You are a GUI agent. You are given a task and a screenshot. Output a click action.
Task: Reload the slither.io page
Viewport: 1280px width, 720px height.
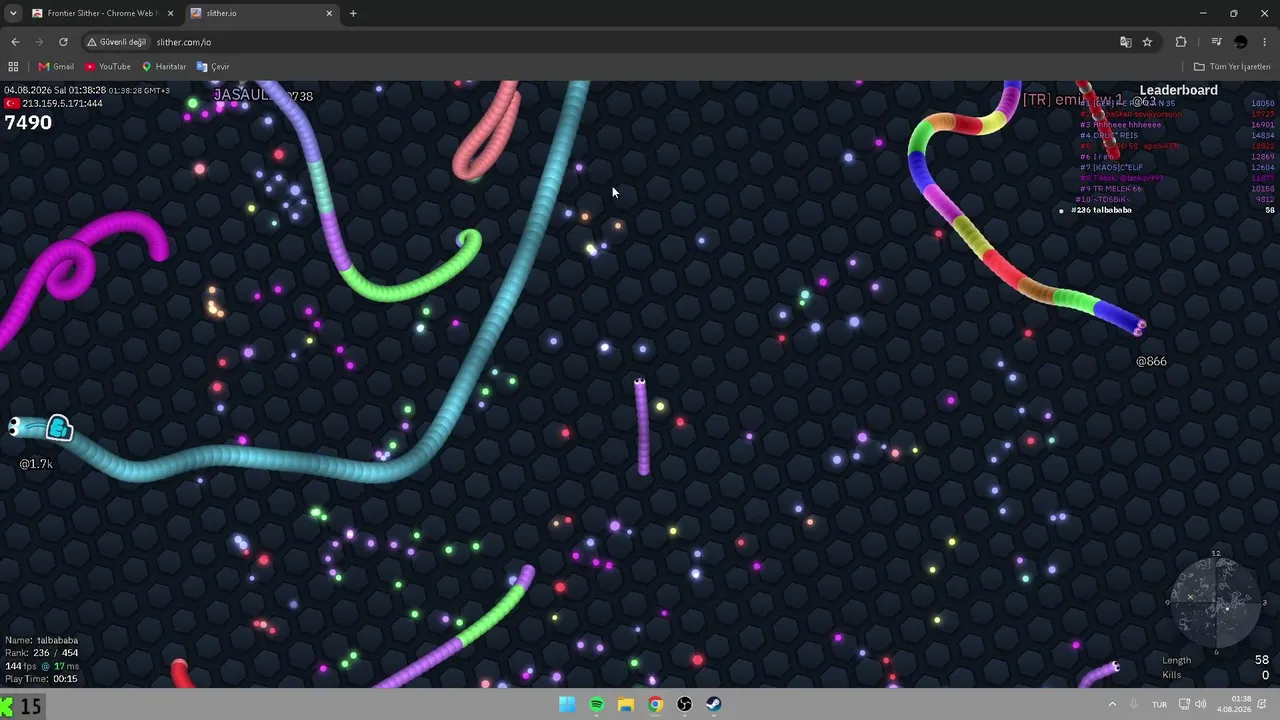63,42
